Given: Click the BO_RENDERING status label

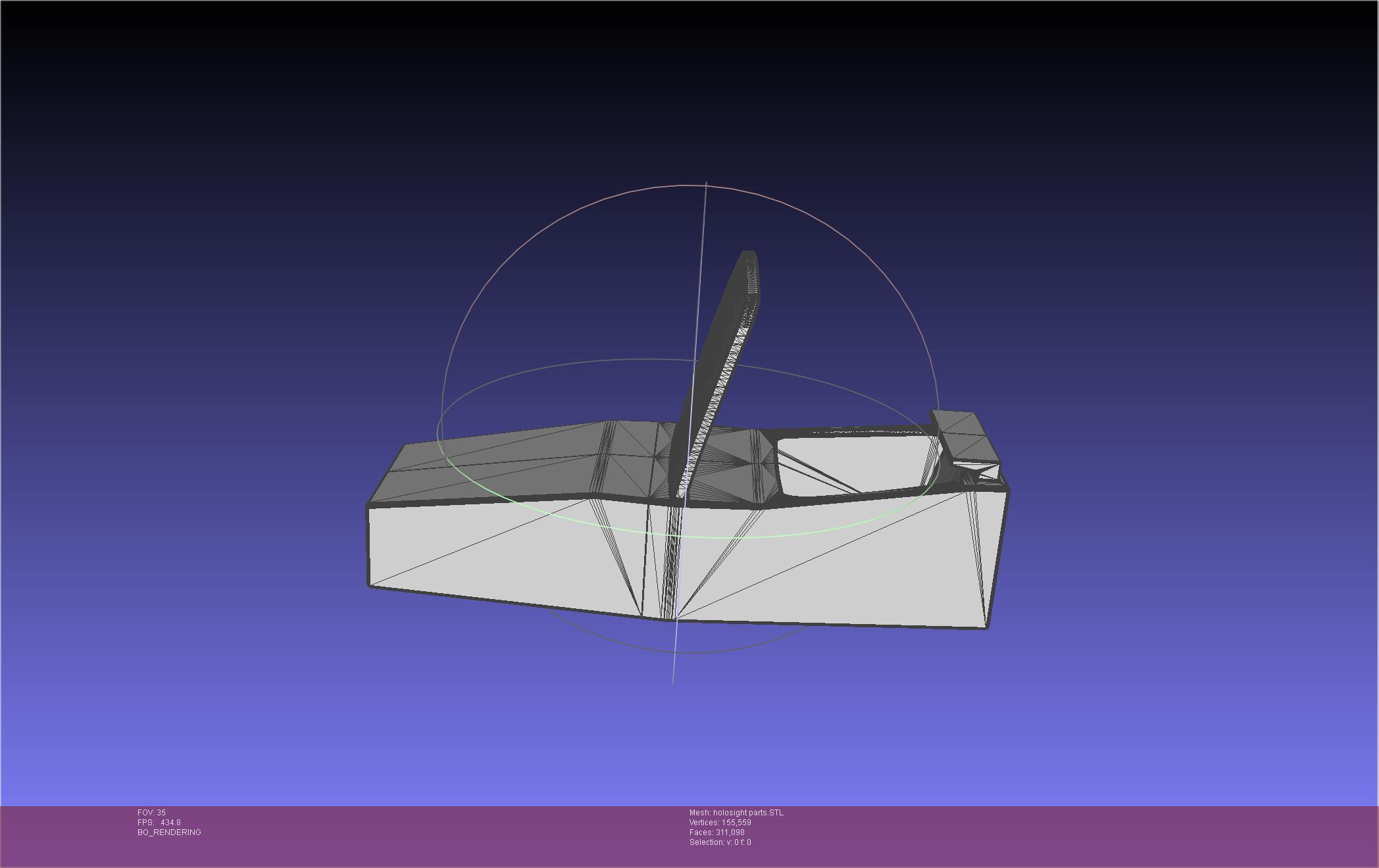Looking at the screenshot, I should point(169,832).
